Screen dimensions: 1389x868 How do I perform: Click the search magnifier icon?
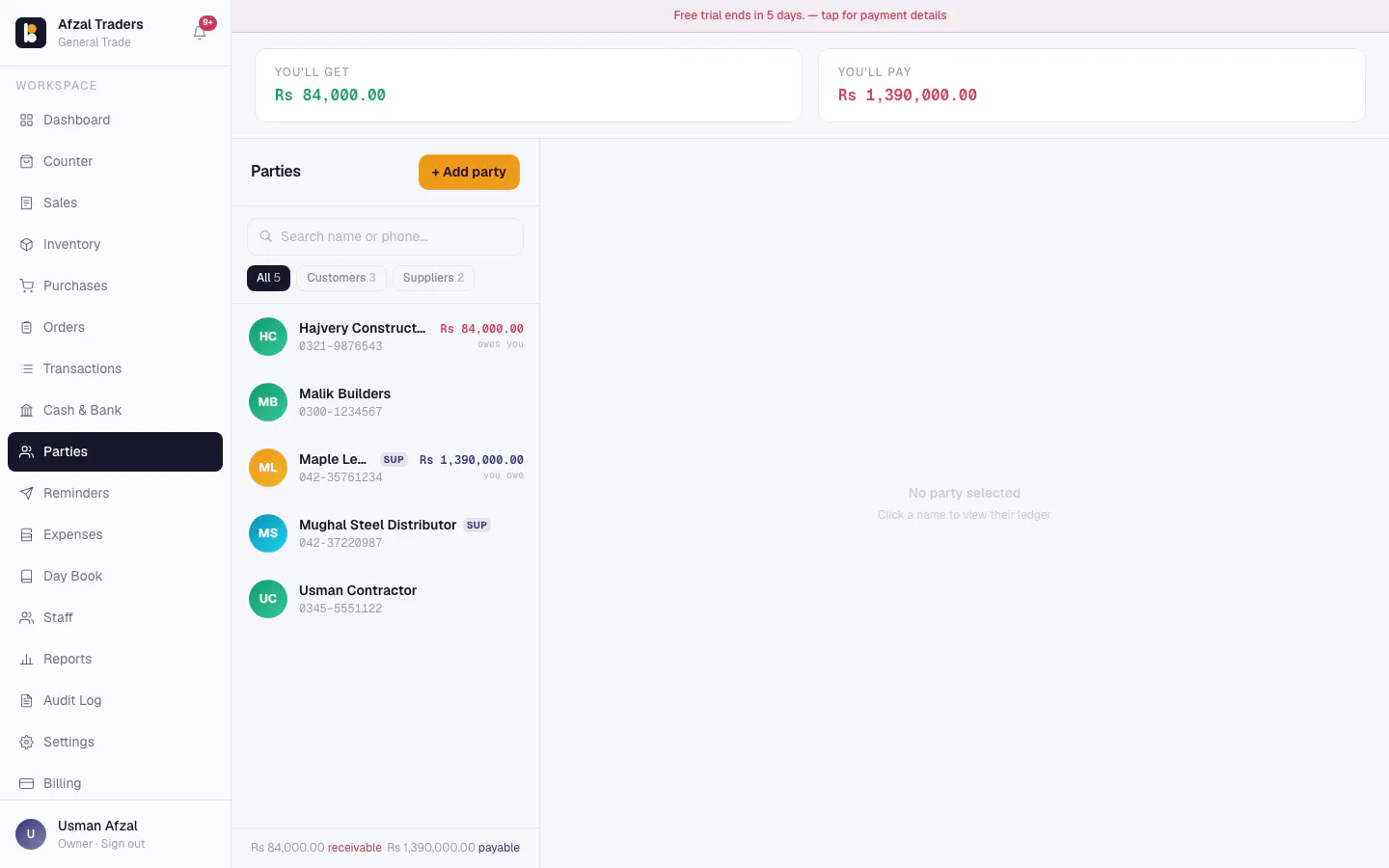266,236
